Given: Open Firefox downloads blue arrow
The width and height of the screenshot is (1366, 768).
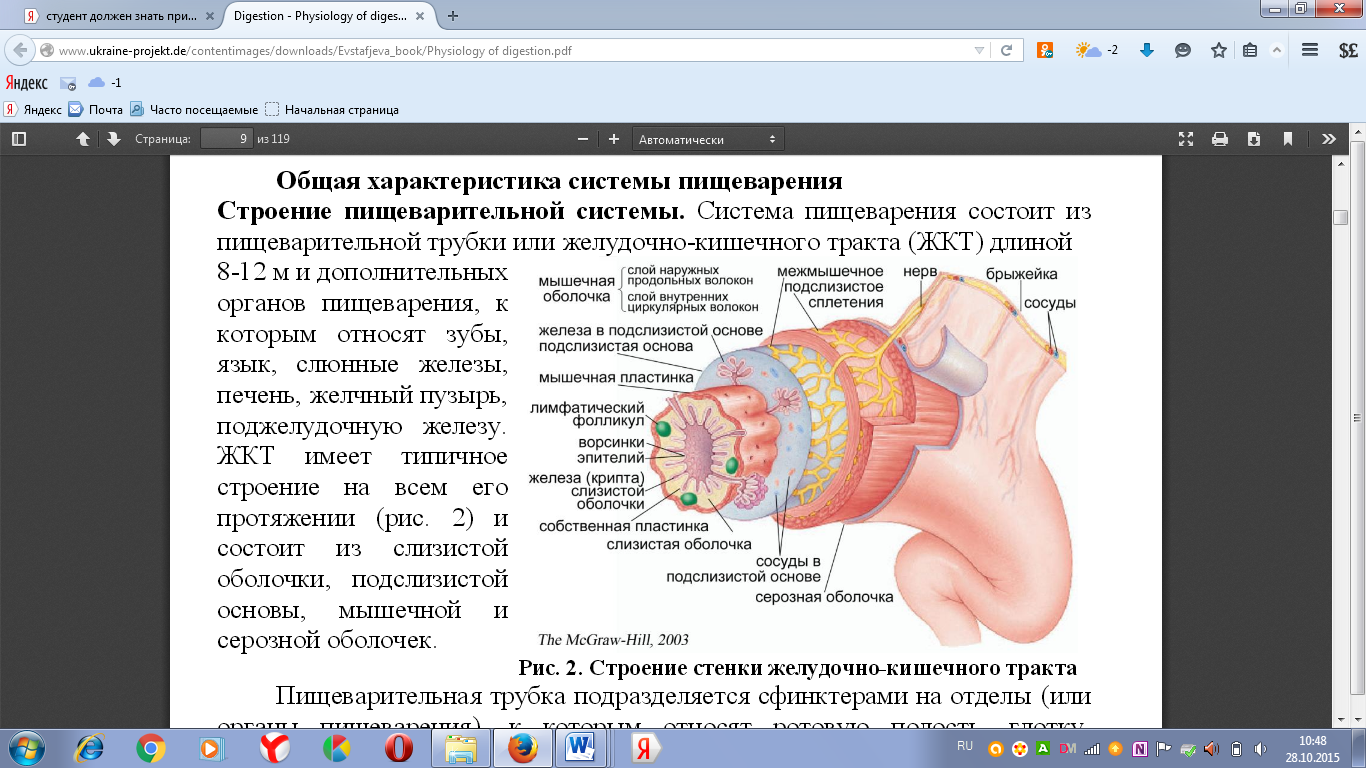Looking at the screenshot, I should (1148, 50).
